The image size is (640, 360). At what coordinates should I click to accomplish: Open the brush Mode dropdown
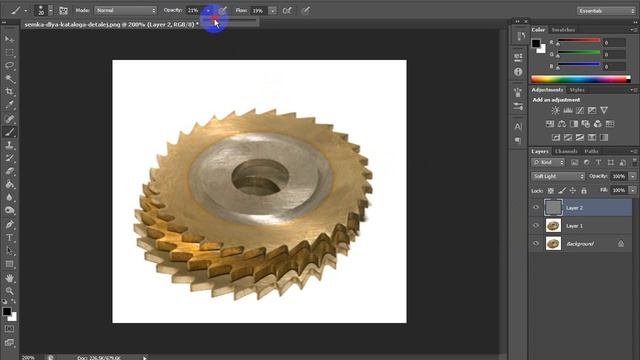[x=126, y=11]
